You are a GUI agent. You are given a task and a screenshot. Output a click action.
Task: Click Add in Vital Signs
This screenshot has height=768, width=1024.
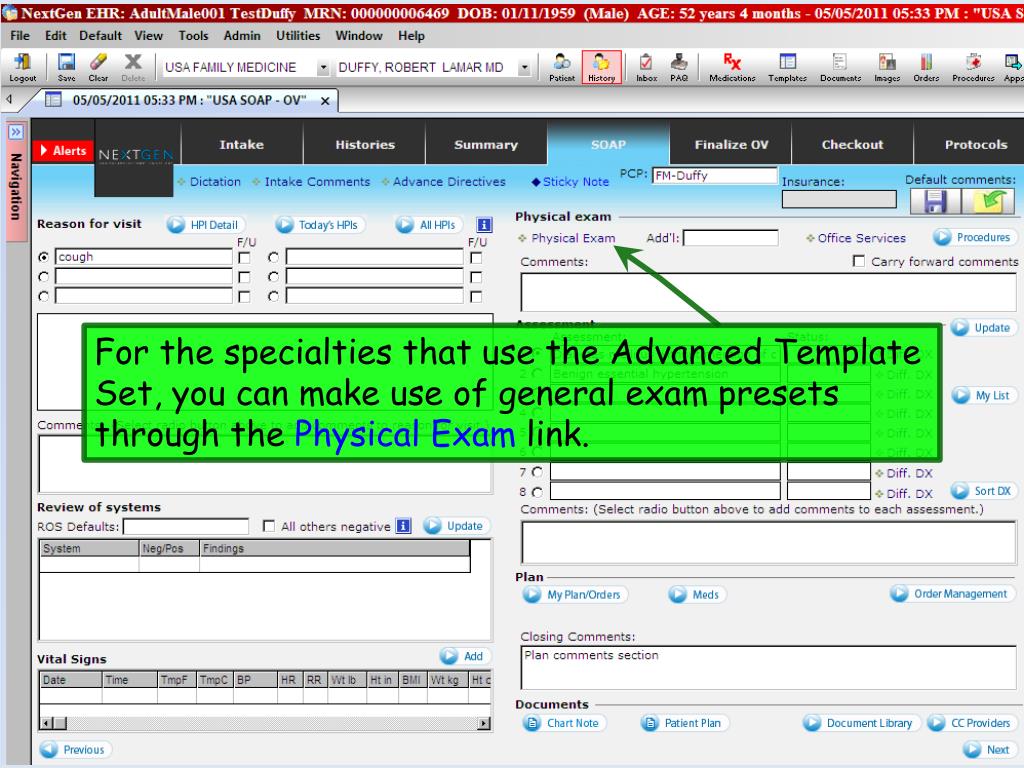(x=464, y=656)
